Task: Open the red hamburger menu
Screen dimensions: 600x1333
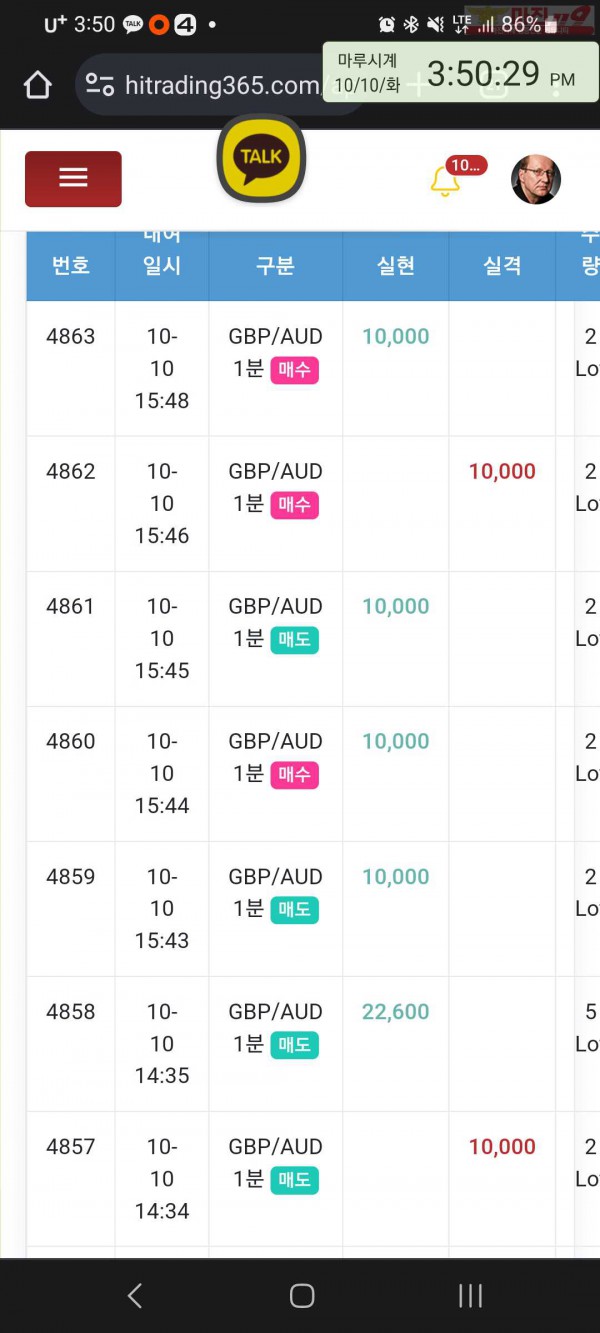Action: click(73, 179)
